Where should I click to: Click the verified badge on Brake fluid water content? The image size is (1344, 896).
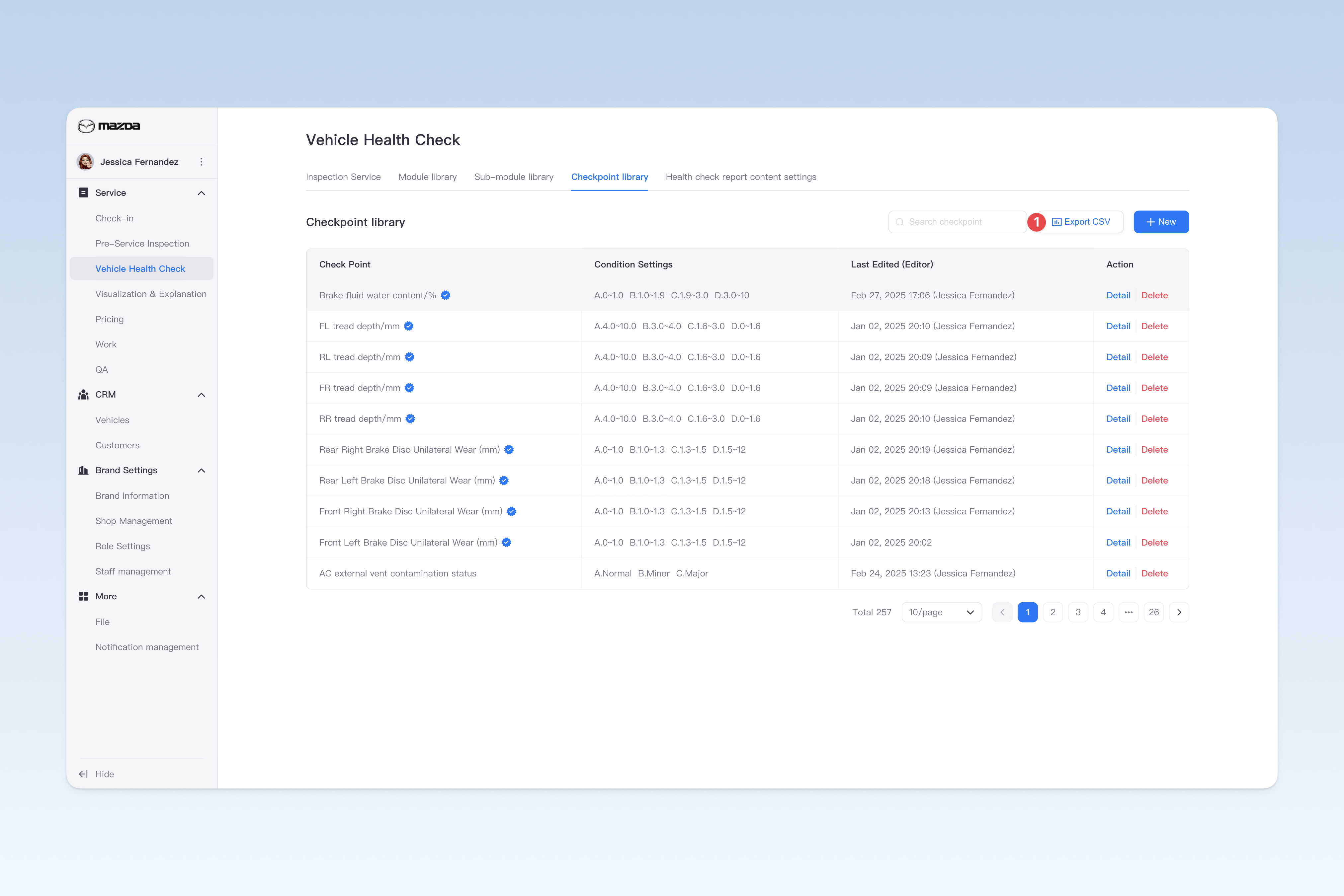[x=445, y=295]
